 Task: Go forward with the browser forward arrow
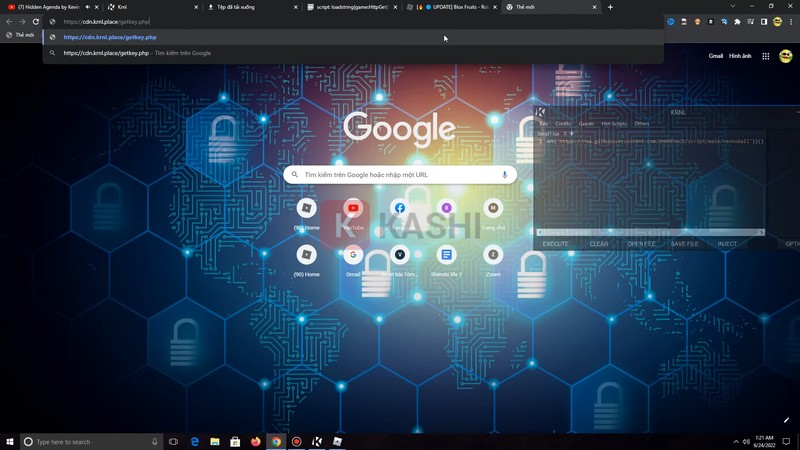[x=22, y=21]
